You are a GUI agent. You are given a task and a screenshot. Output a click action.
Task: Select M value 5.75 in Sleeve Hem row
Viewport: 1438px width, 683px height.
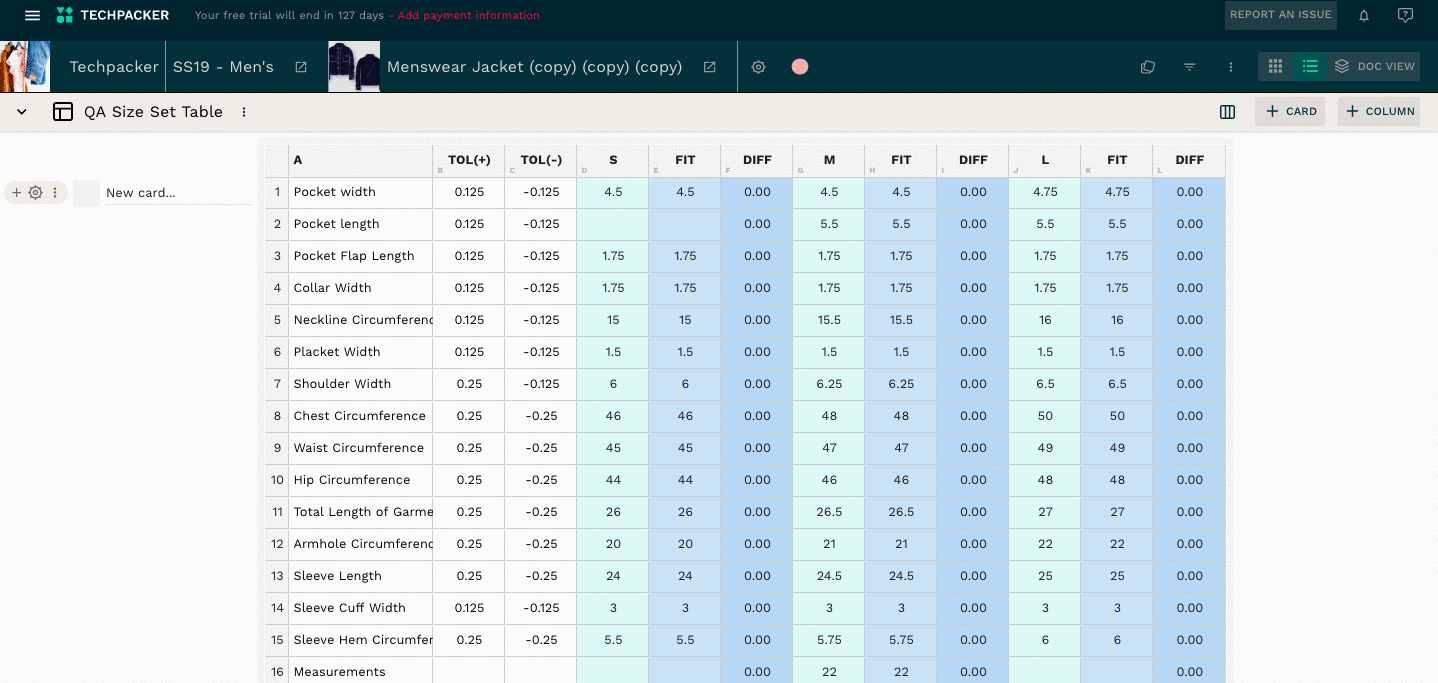(829, 640)
